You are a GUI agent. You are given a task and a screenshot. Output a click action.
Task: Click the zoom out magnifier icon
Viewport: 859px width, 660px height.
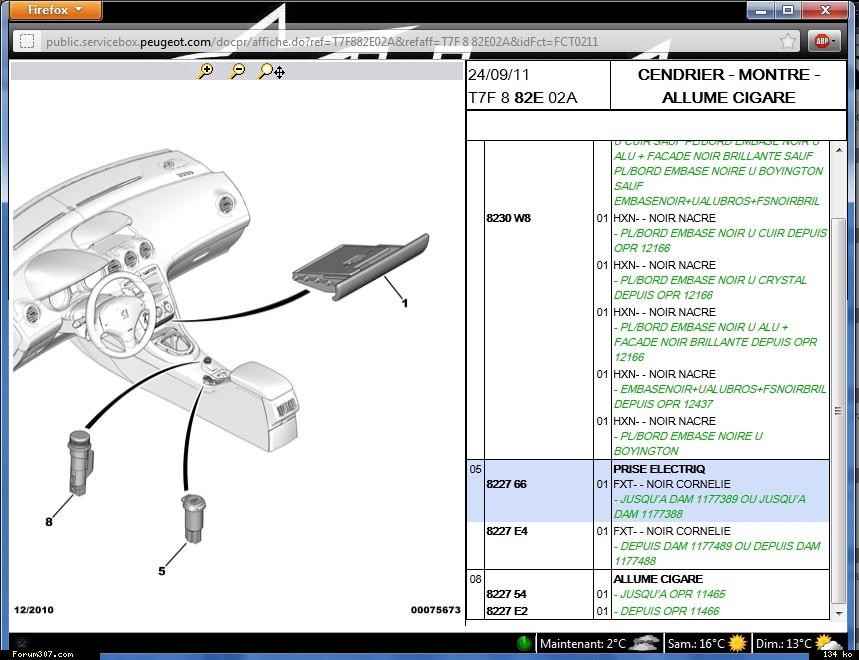[x=238, y=71]
